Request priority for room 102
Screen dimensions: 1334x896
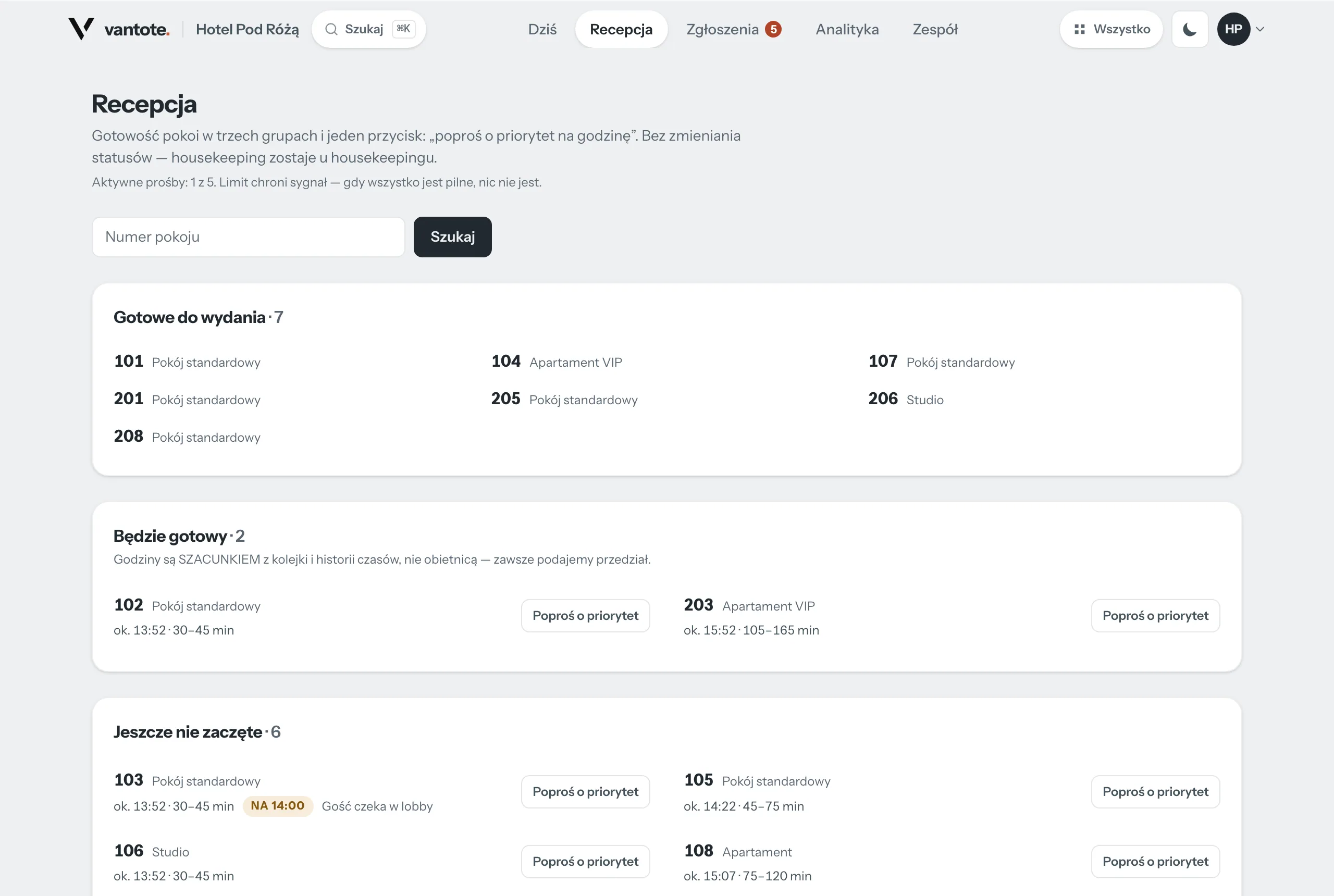[x=585, y=615]
